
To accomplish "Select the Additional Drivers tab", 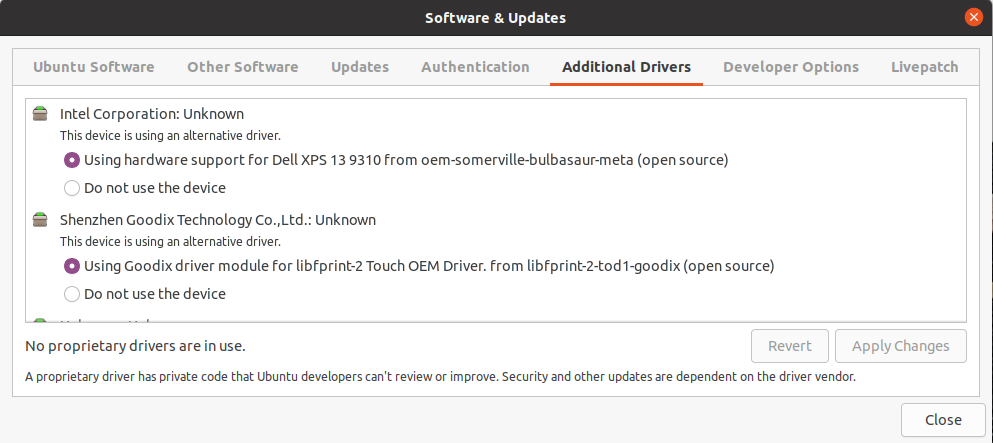I will tap(626, 67).
